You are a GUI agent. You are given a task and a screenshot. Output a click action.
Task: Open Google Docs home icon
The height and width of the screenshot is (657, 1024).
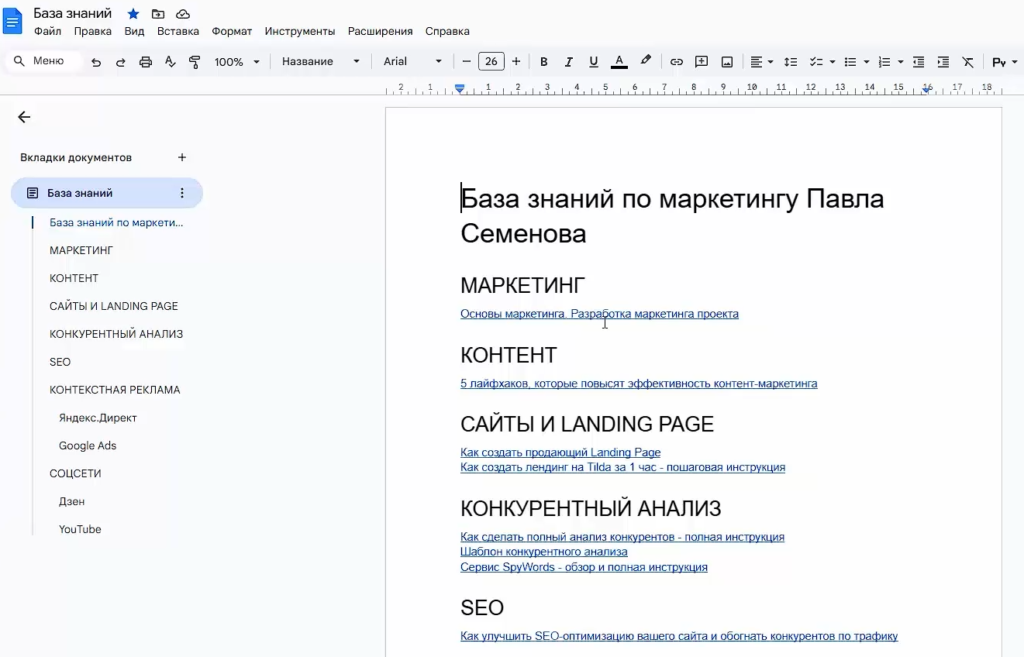(12, 22)
